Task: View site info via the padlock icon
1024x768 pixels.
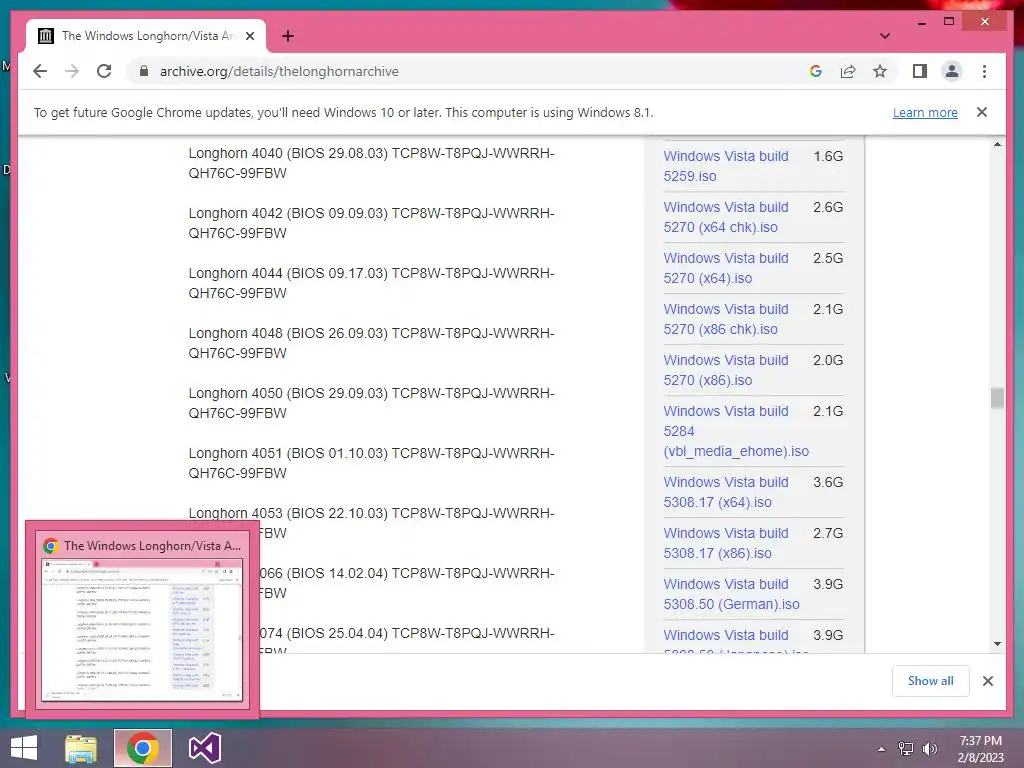Action: pyautogui.click(x=144, y=71)
